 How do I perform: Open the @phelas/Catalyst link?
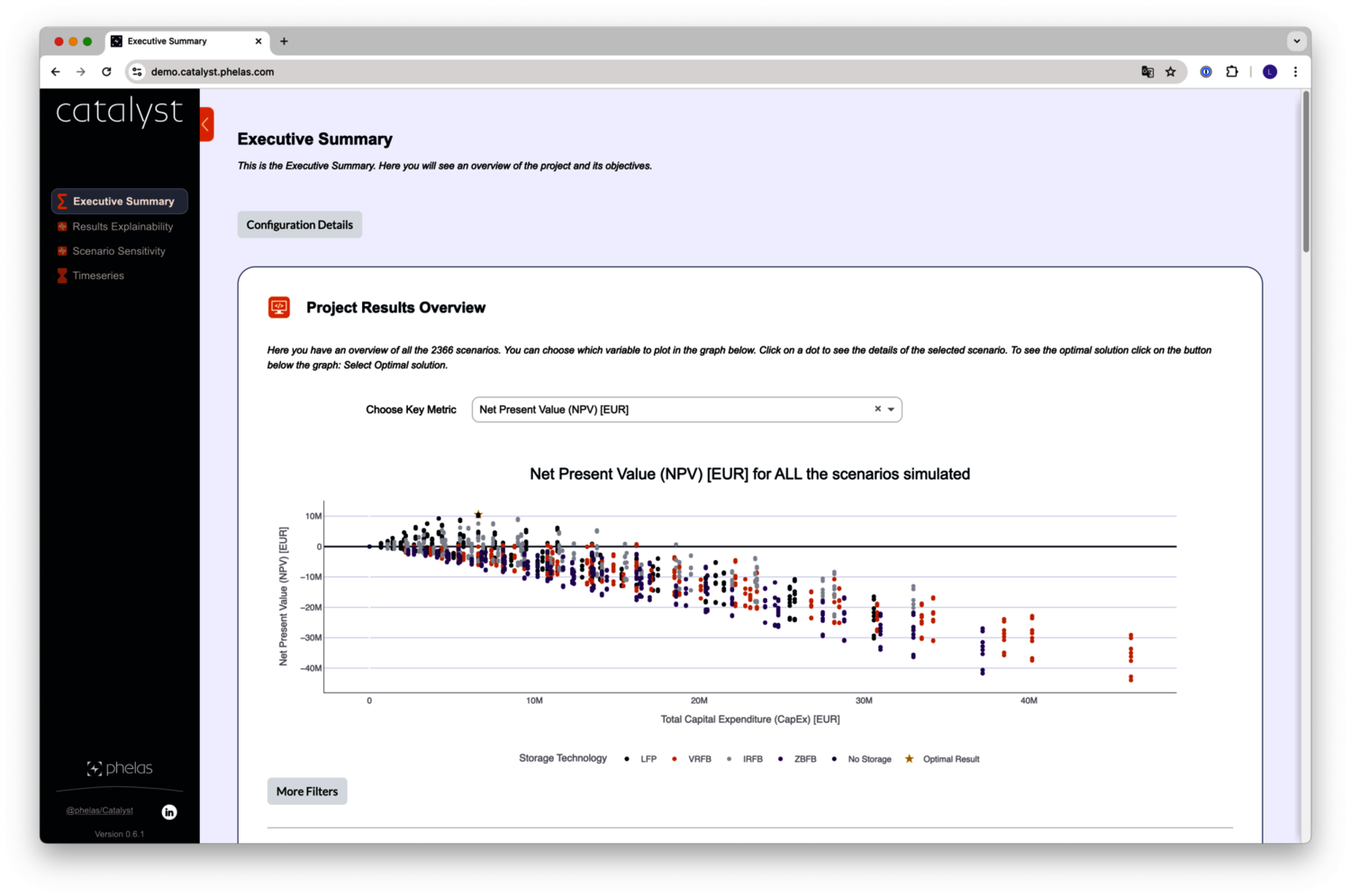[99, 810]
